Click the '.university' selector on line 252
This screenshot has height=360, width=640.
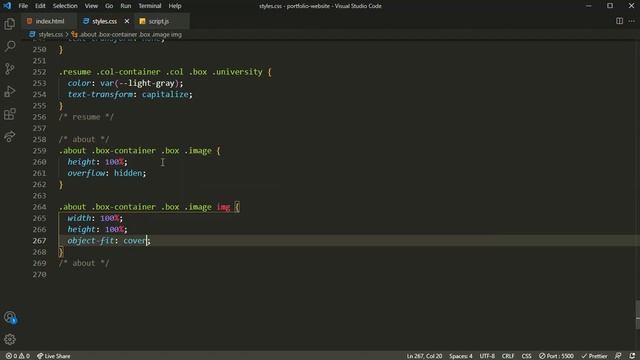[x=237, y=72]
